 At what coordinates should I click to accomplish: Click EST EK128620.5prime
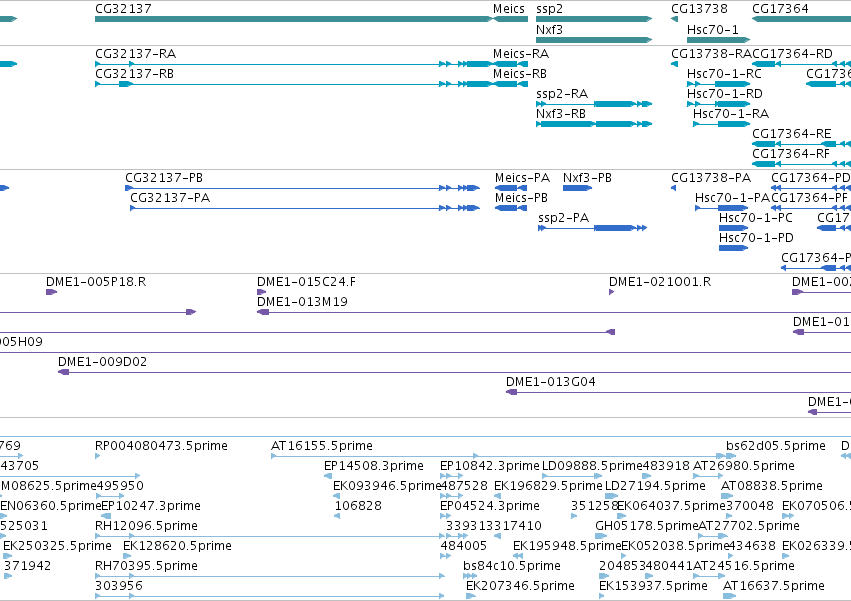click(127, 556)
